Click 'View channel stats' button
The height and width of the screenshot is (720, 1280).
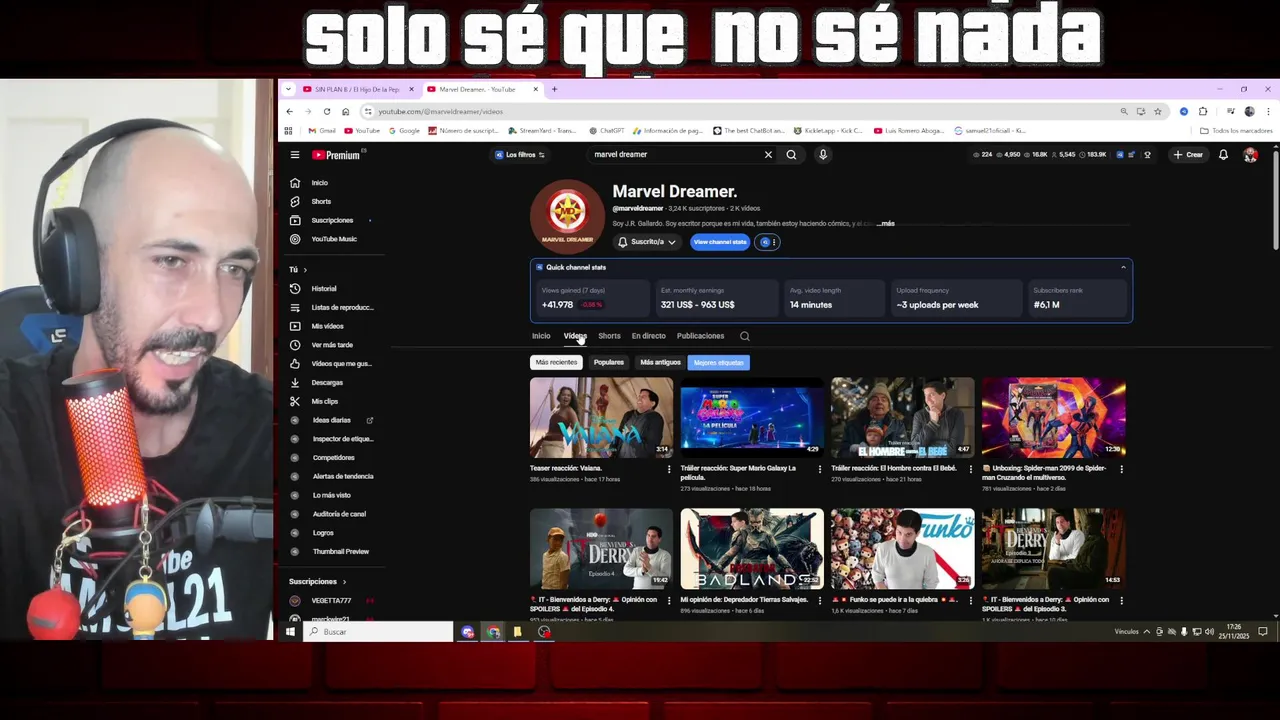pyautogui.click(x=720, y=242)
